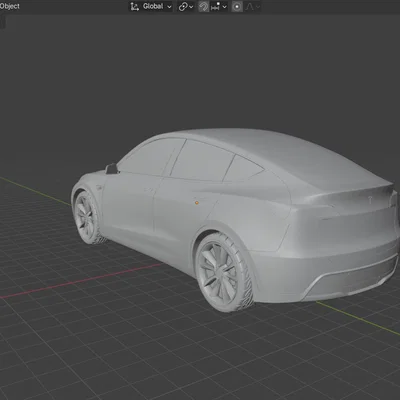Open the snapping options dropdown
This screenshot has width=400, height=400.
point(219,6)
